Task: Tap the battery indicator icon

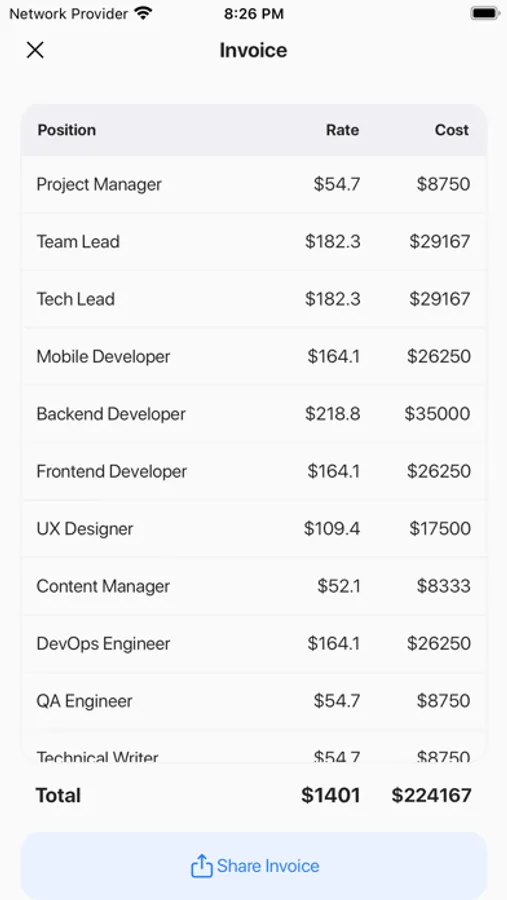Action: [485, 13]
